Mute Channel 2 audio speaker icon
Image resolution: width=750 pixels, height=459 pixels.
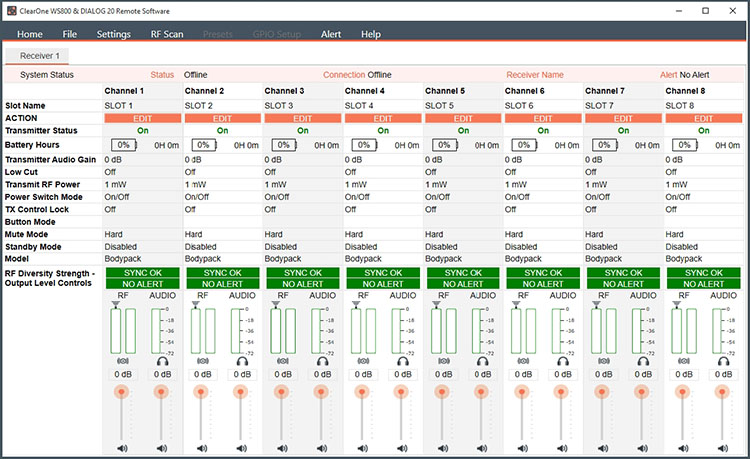click(x=241, y=449)
